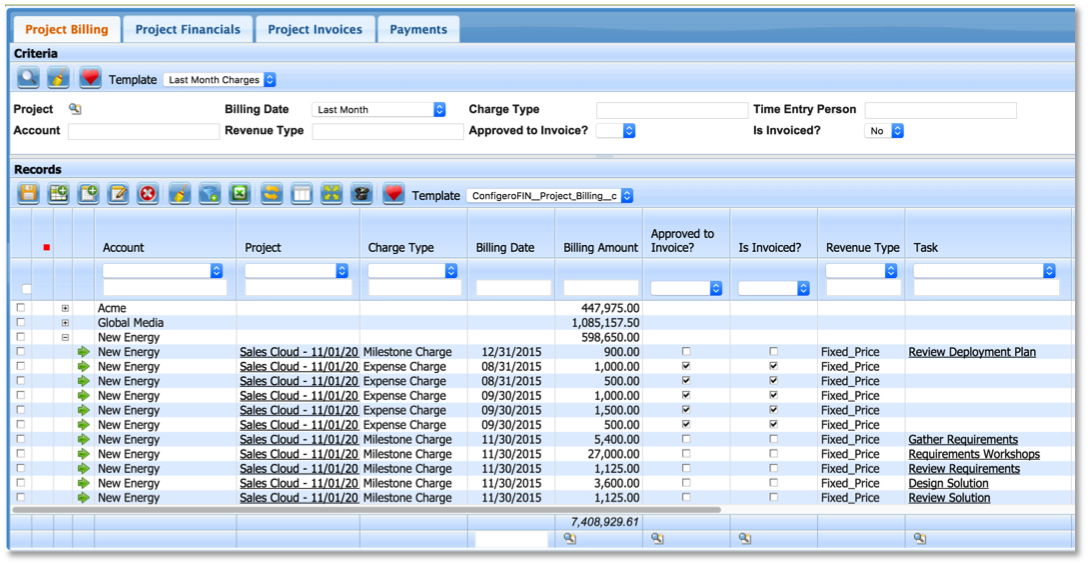Sort by the Billing Date column header
Viewport: 1088px width, 565px height.
pyautogui.click(x=505, y=248)
